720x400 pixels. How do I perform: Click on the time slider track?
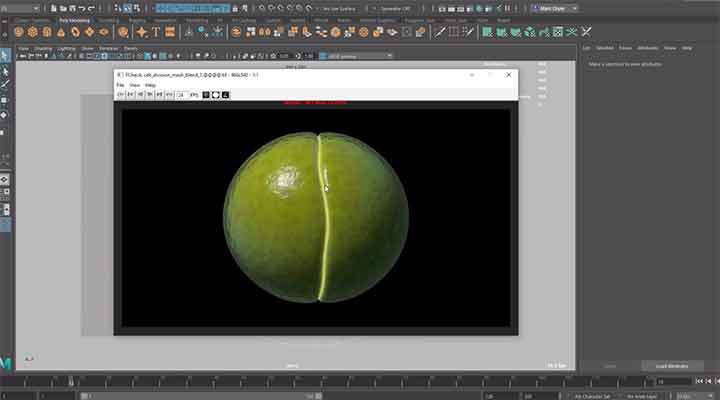300,381
